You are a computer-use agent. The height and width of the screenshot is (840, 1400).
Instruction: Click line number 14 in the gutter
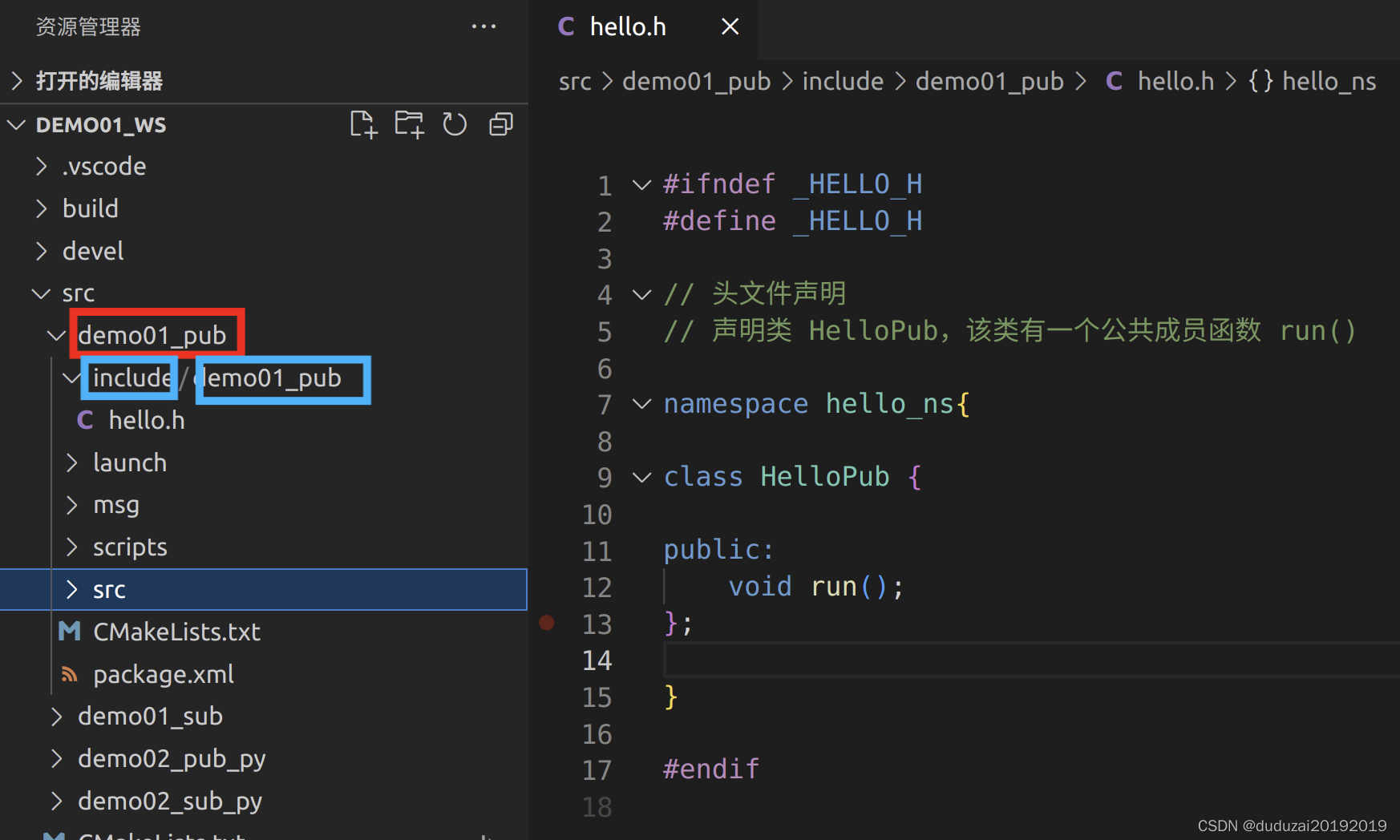point(597,660)
